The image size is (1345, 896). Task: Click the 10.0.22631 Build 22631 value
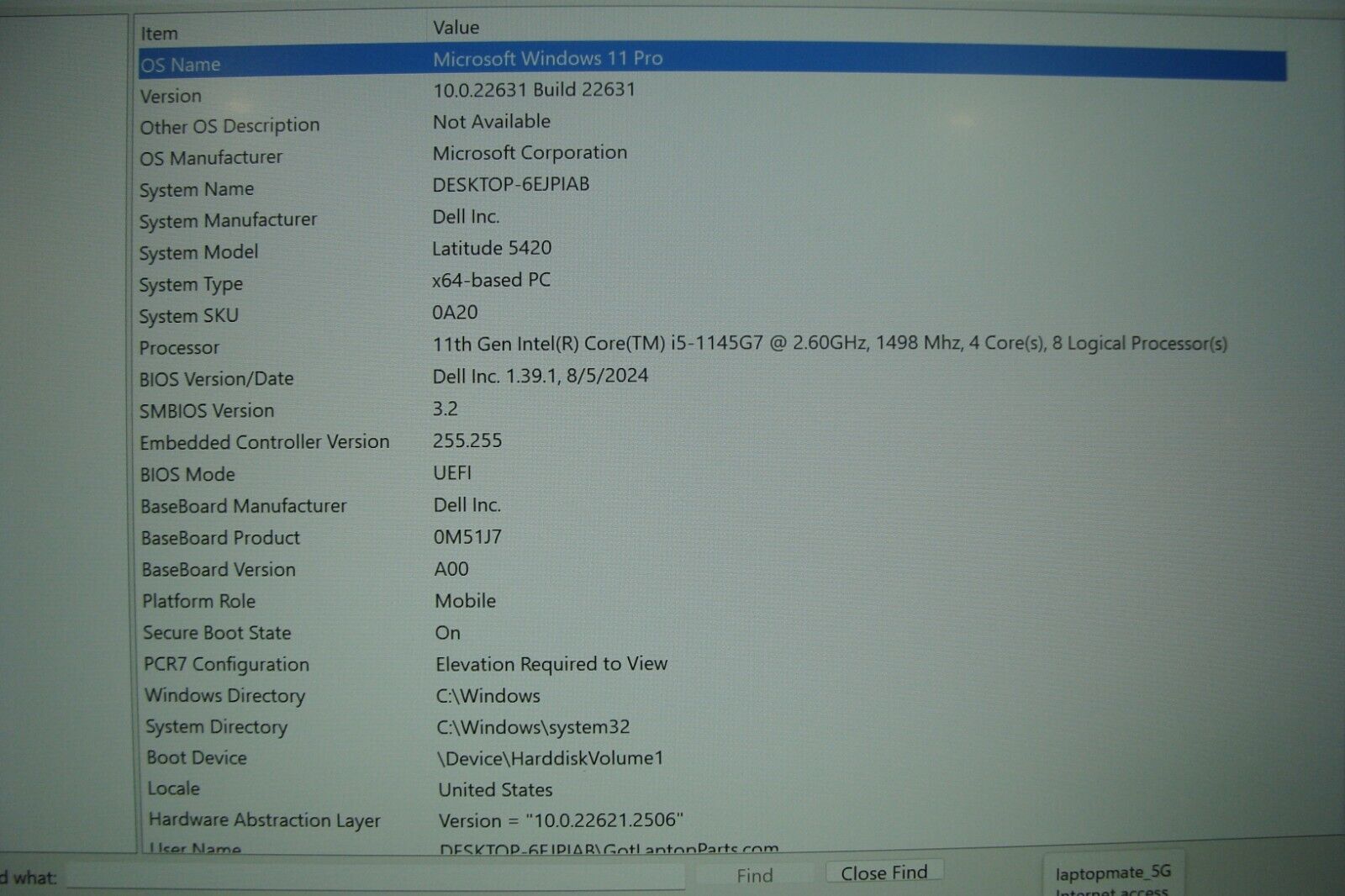coord(534,89)
